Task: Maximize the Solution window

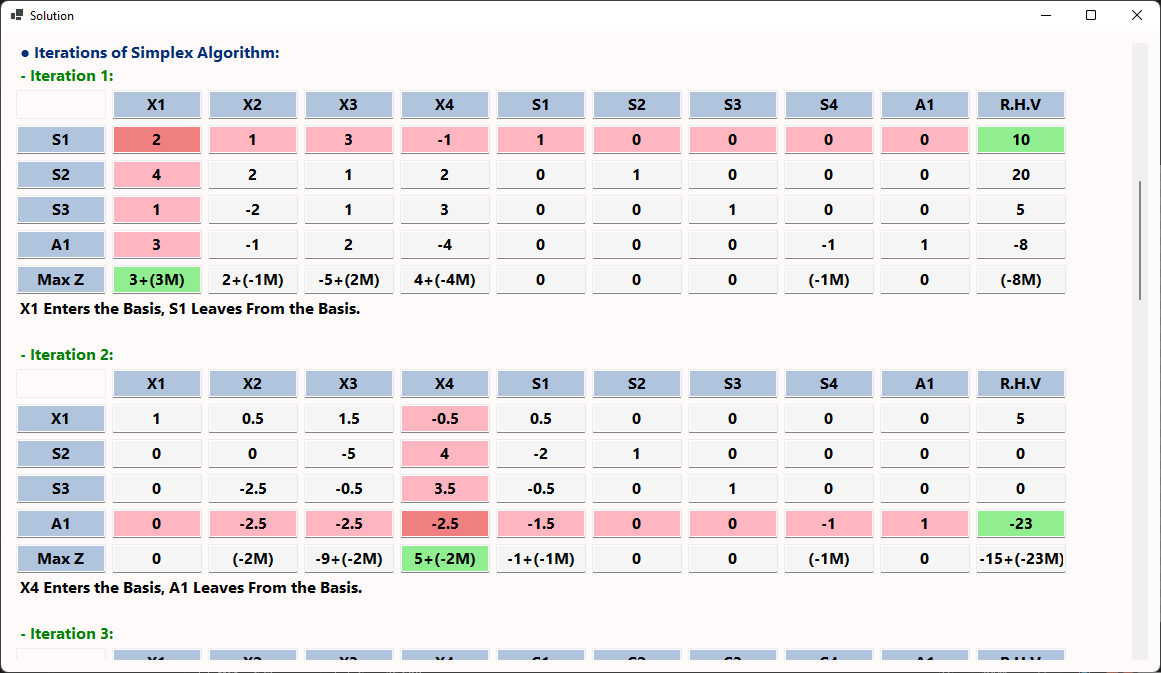Action: tap(1091, 15)
